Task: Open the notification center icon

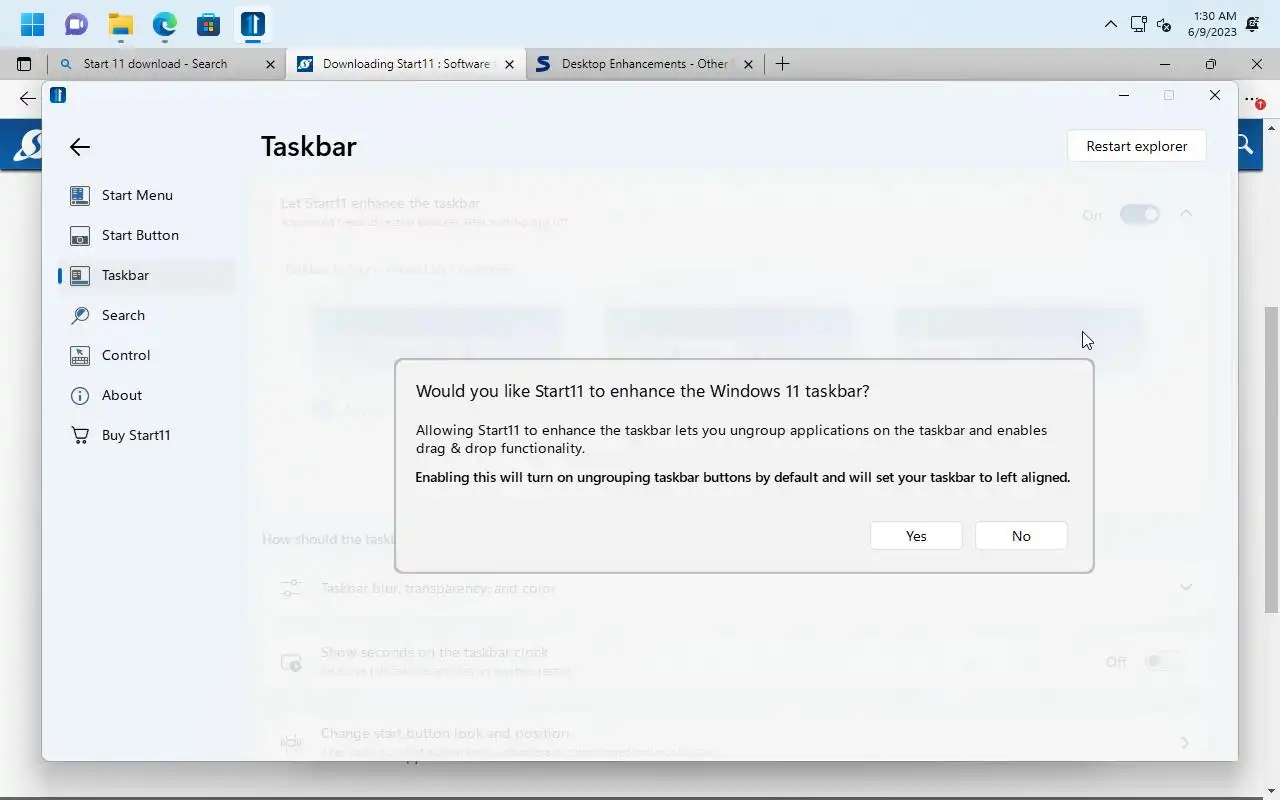Action: coord(1252,24)
